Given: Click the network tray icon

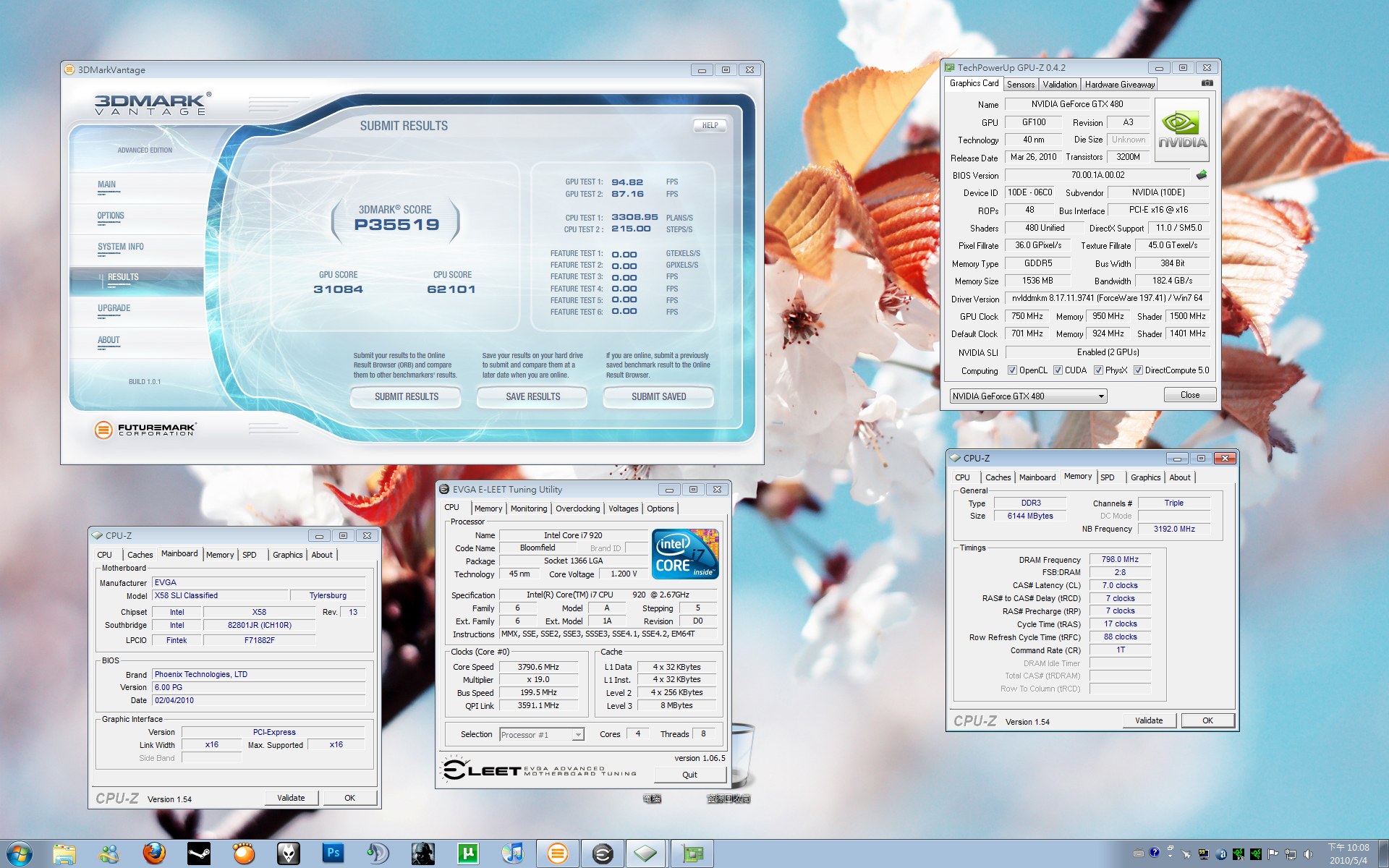Looking at the screenshot, I should (x=1291, y=854).
